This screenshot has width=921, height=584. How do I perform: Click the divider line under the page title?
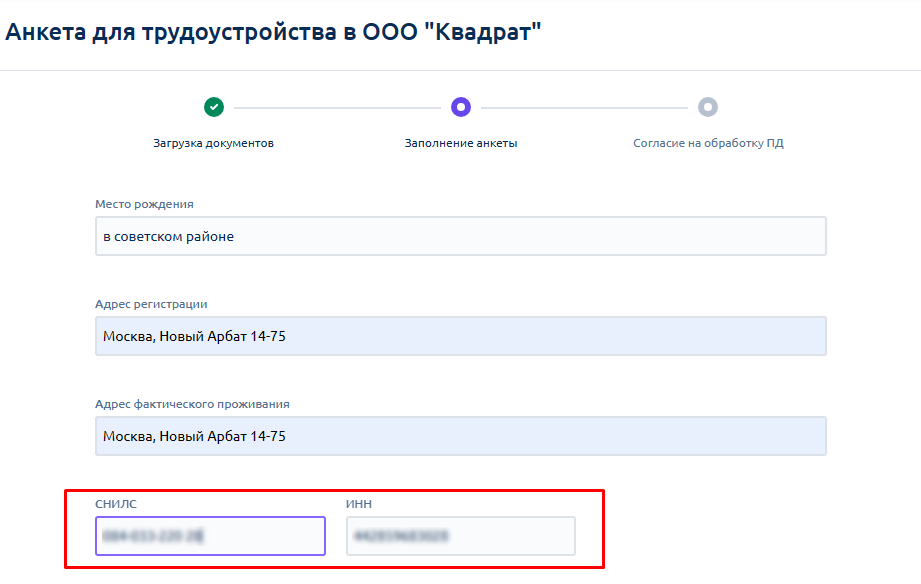[x=460, y=71]
